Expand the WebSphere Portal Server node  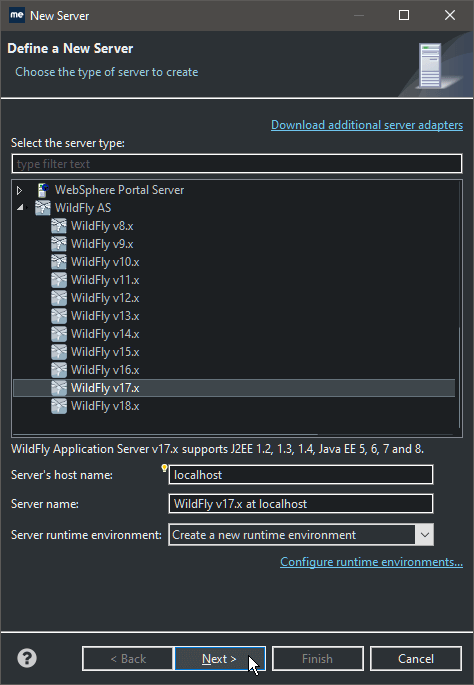pos(19,190)
